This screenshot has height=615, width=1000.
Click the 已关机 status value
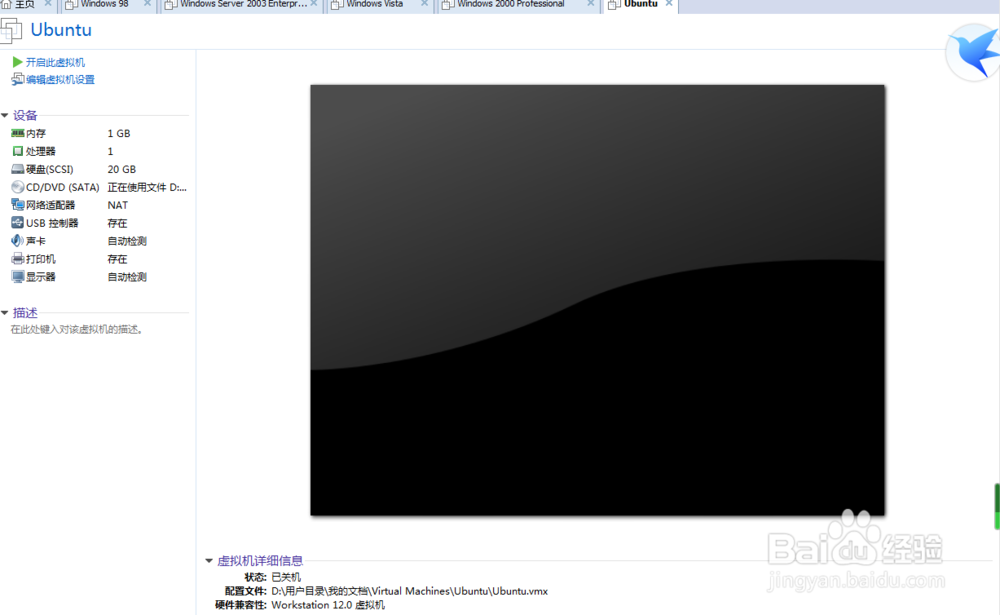pos(286,577)
